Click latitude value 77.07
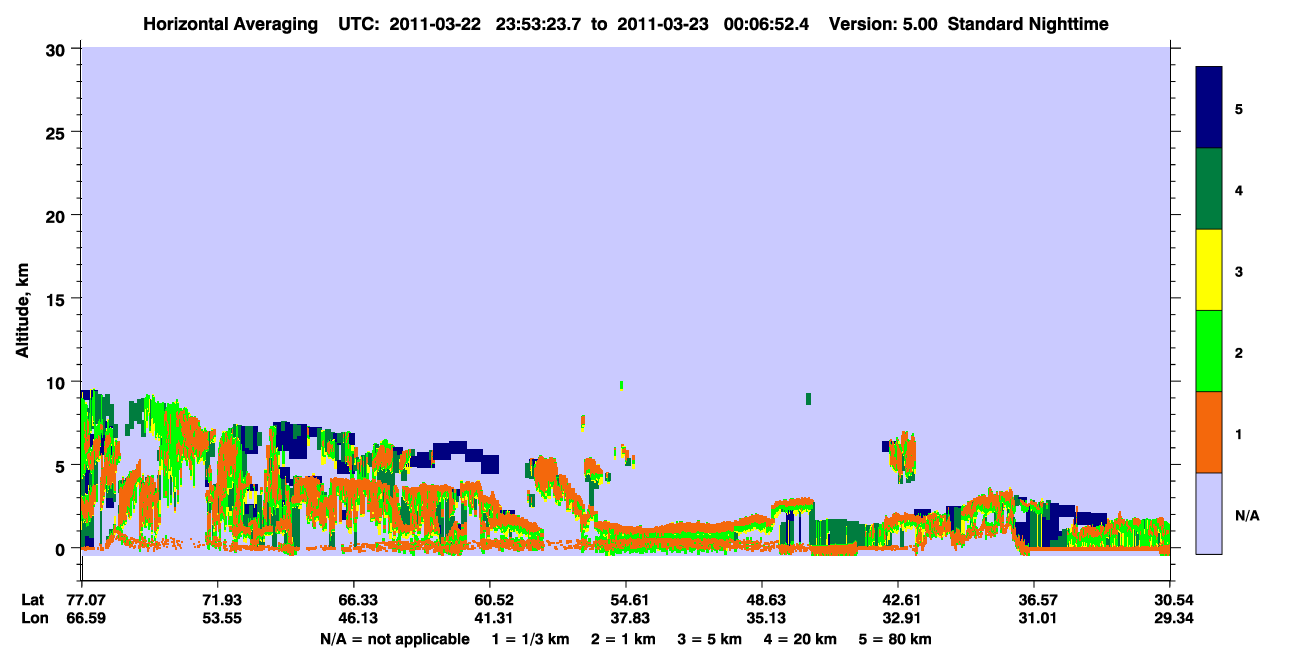The image size is (1300, 667). (86, 600)
